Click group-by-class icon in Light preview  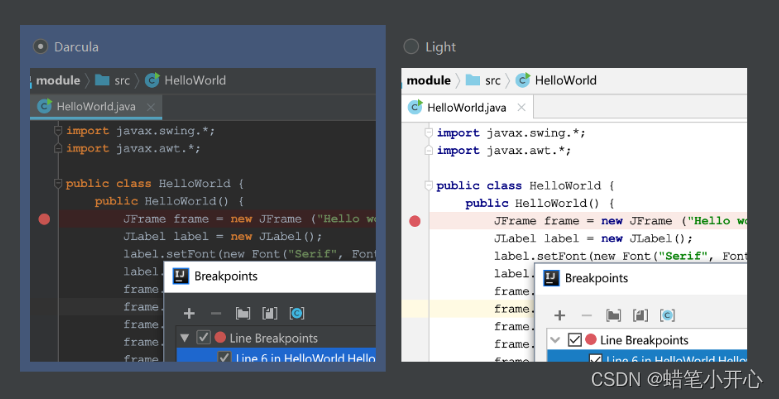(667, 316)
